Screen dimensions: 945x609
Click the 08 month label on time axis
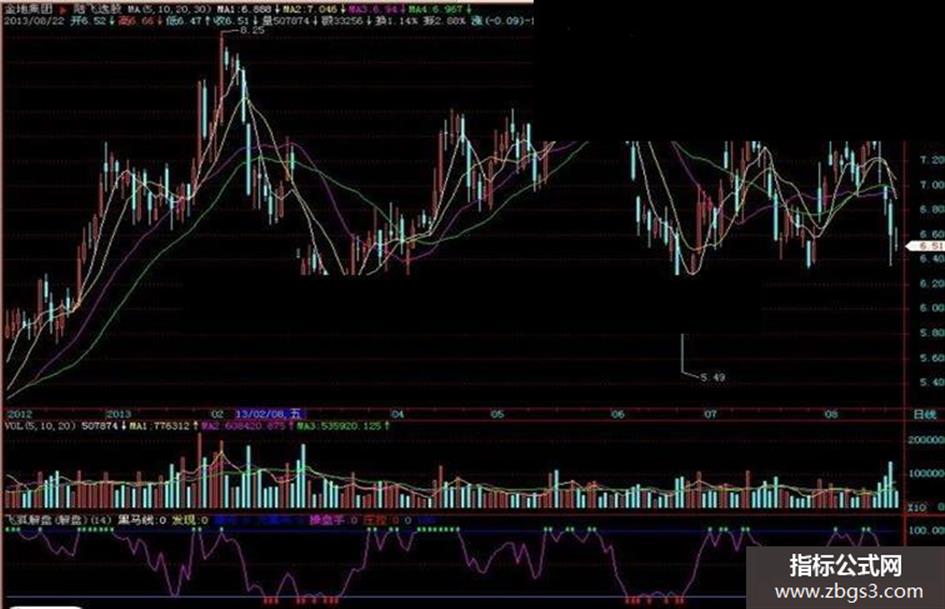click(x=831, y=414)
